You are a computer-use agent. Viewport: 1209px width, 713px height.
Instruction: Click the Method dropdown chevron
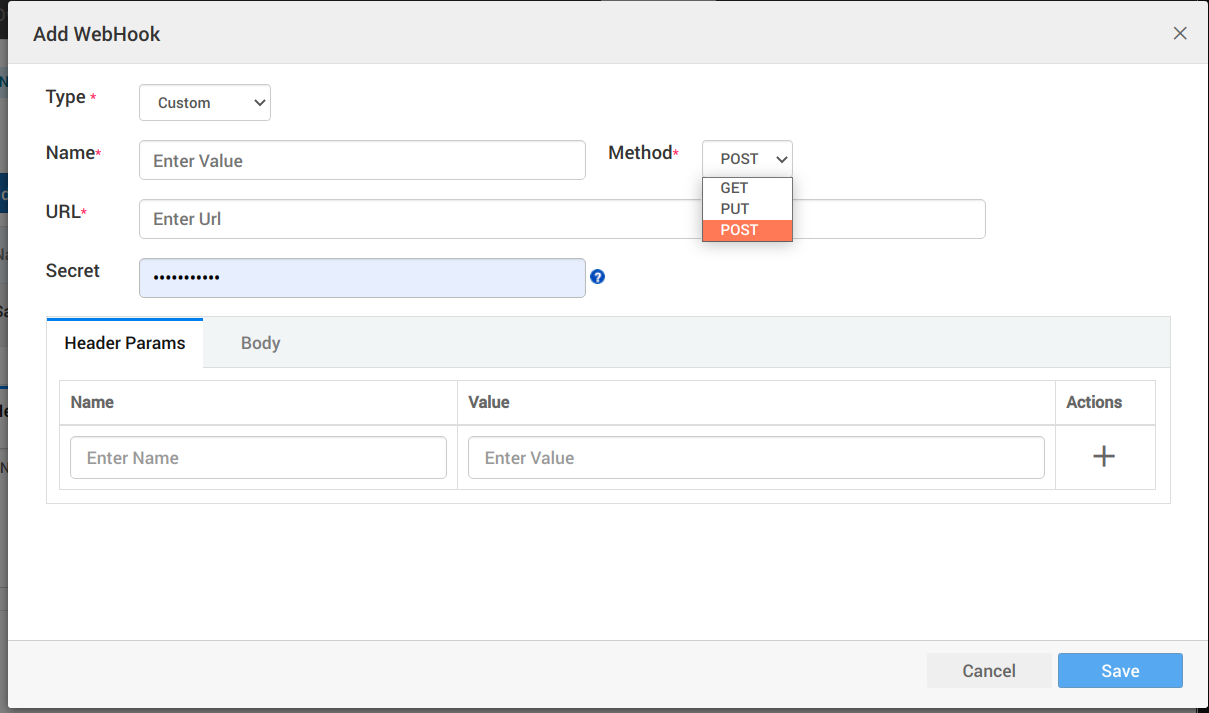[780, 158]
